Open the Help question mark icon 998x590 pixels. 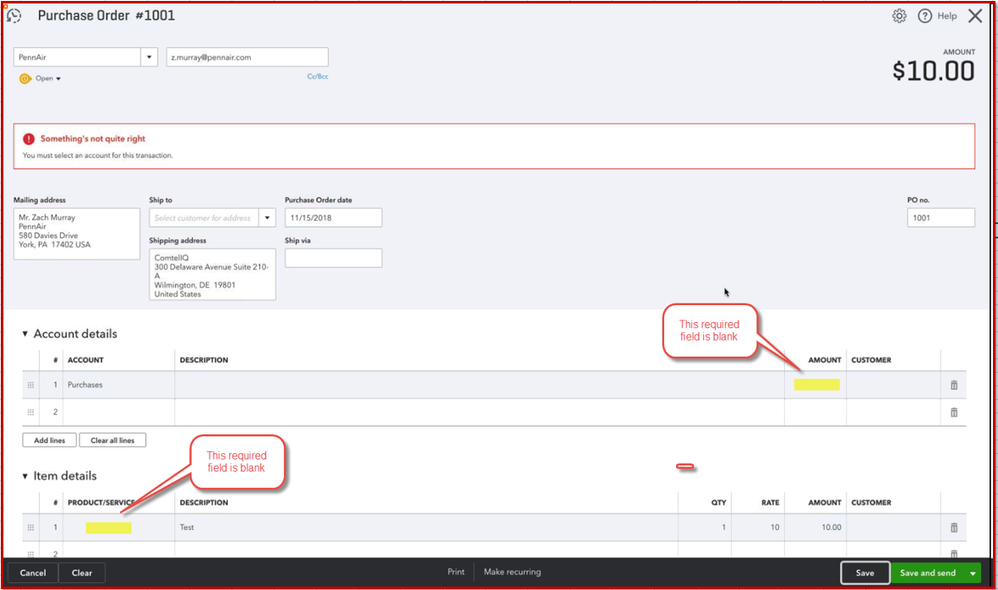pyautogui.click(x=925, y=16)
